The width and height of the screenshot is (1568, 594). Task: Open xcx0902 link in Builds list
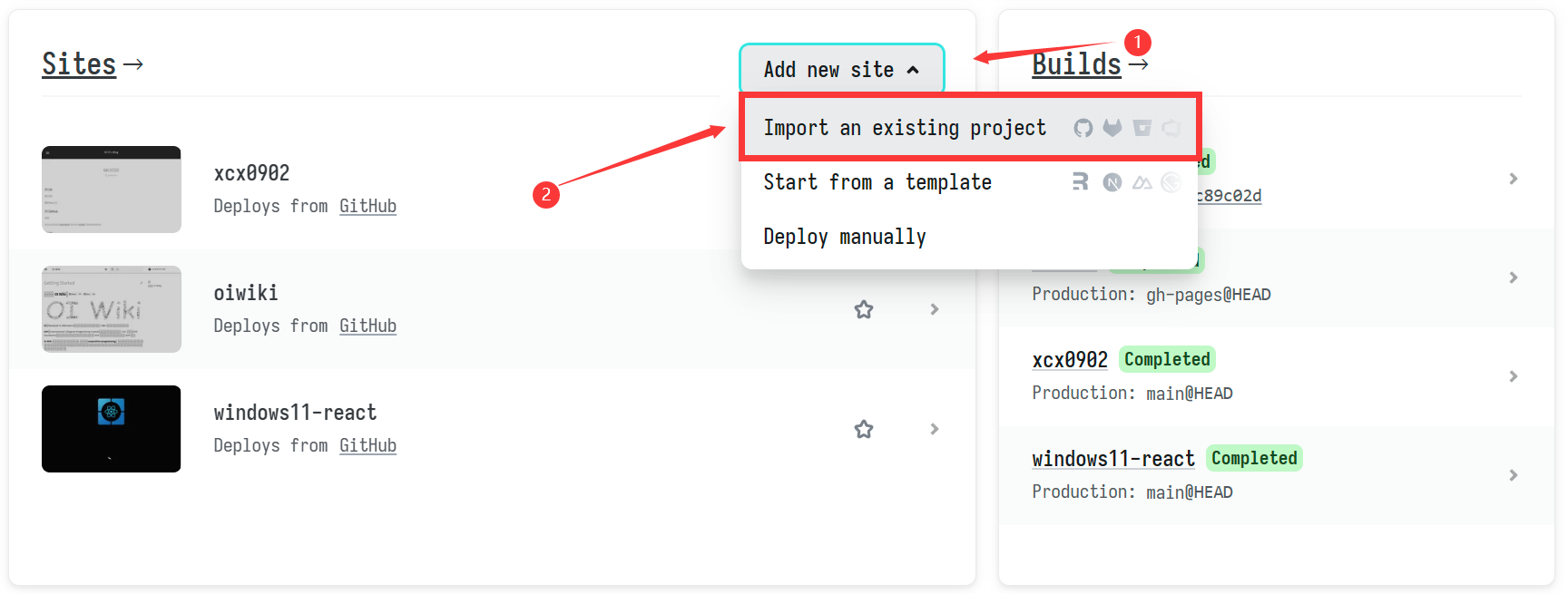point(1070,360)
